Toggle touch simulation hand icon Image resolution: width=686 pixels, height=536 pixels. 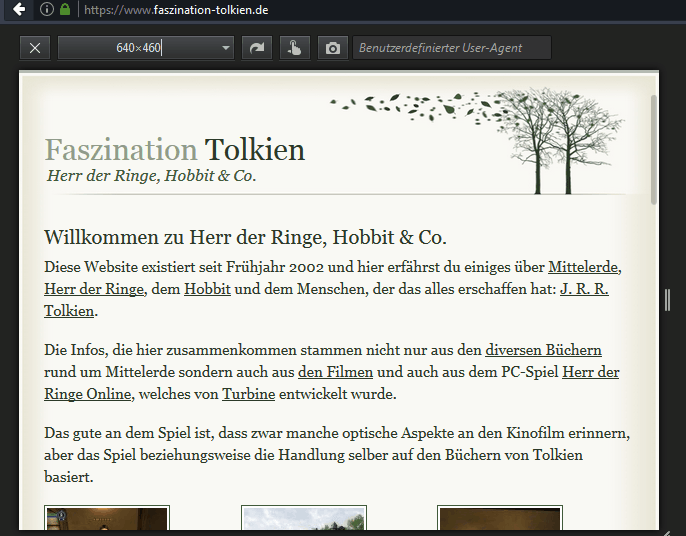pyautogui.click(x=294, y=48)
